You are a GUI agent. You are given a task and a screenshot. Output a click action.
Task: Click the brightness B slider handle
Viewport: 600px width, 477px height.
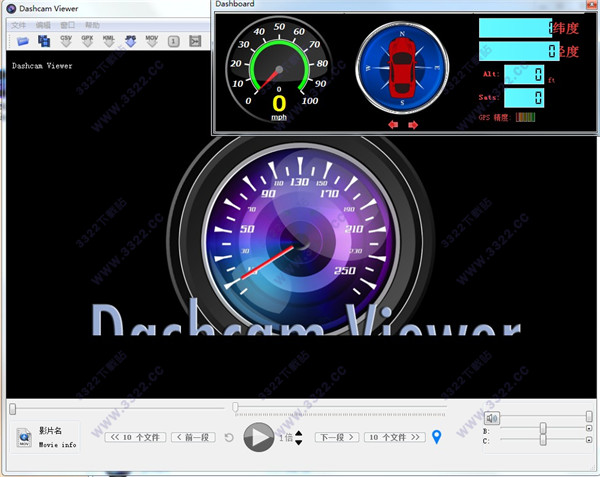point(543,428)
